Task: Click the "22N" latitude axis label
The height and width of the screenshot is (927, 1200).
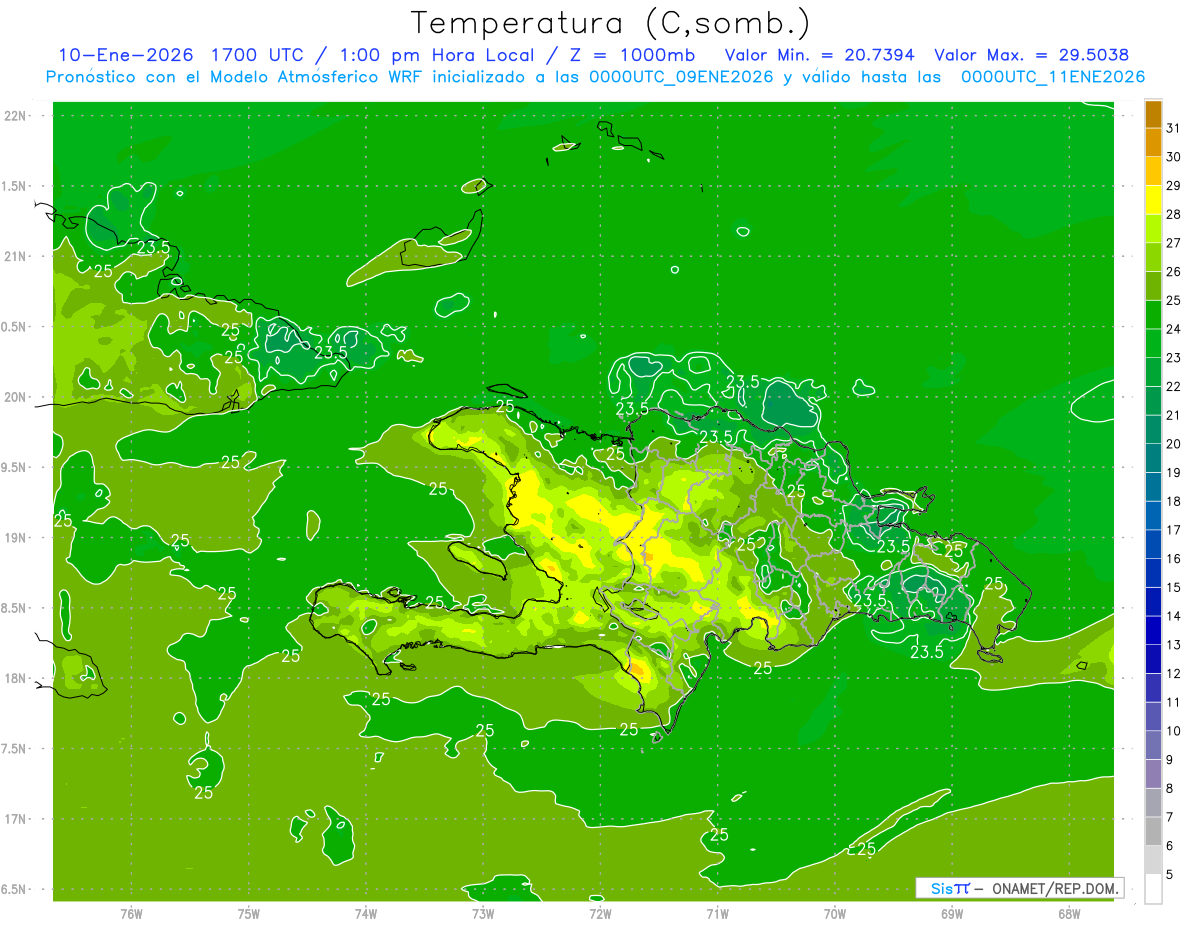Action: [14, 116]
